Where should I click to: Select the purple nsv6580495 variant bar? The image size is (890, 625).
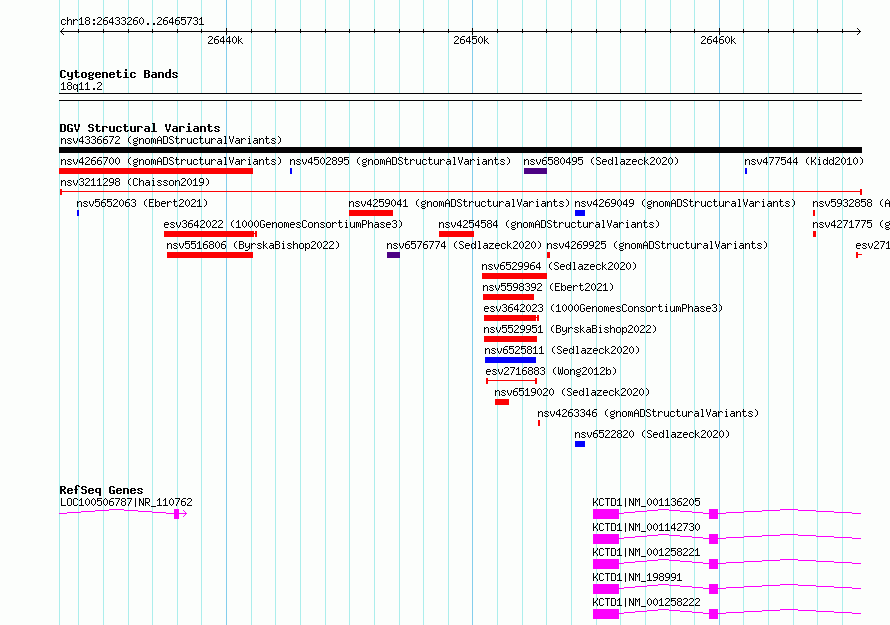click(x=535, y=171)
